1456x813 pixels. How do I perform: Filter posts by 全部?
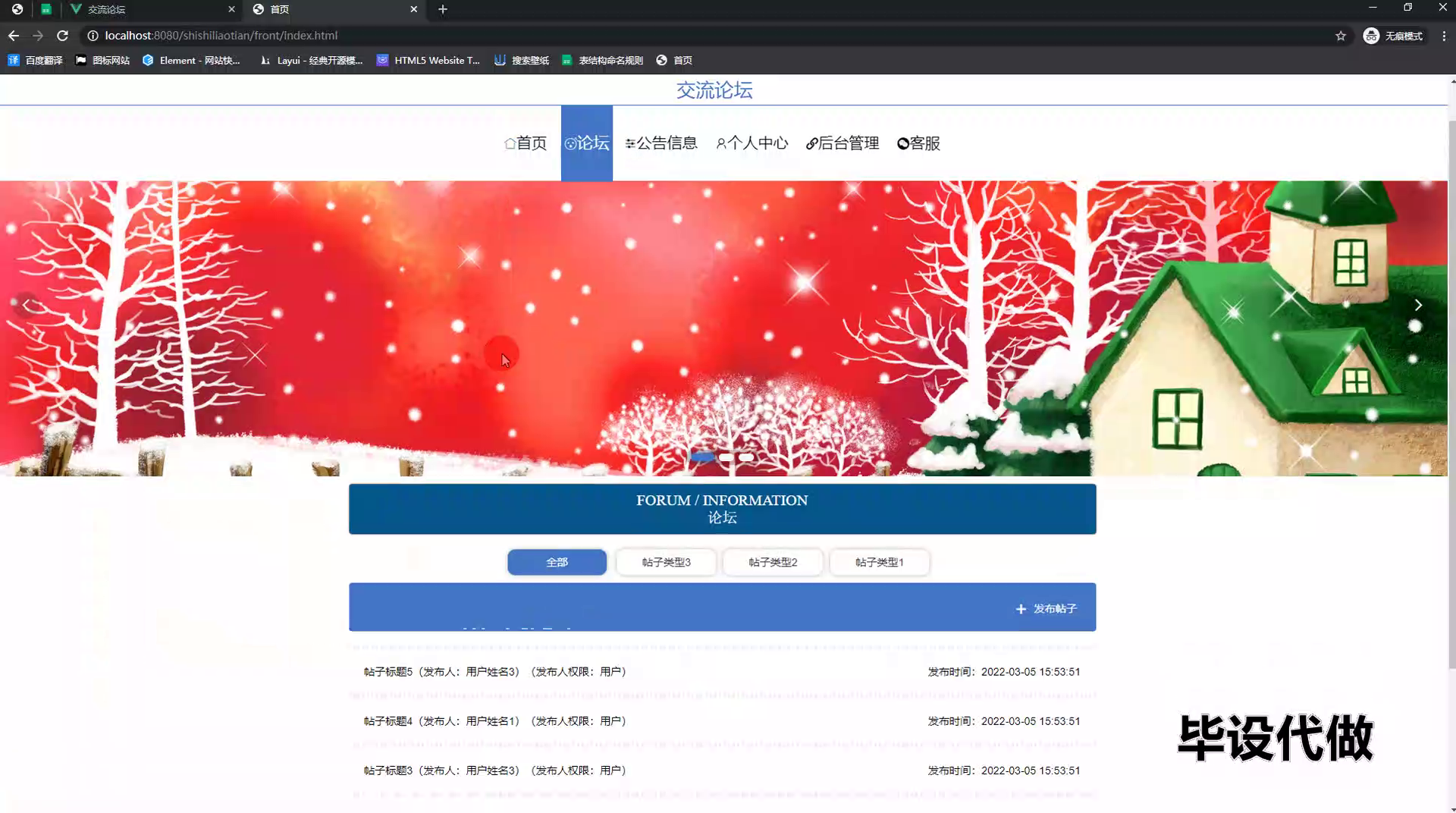(557, 562)
